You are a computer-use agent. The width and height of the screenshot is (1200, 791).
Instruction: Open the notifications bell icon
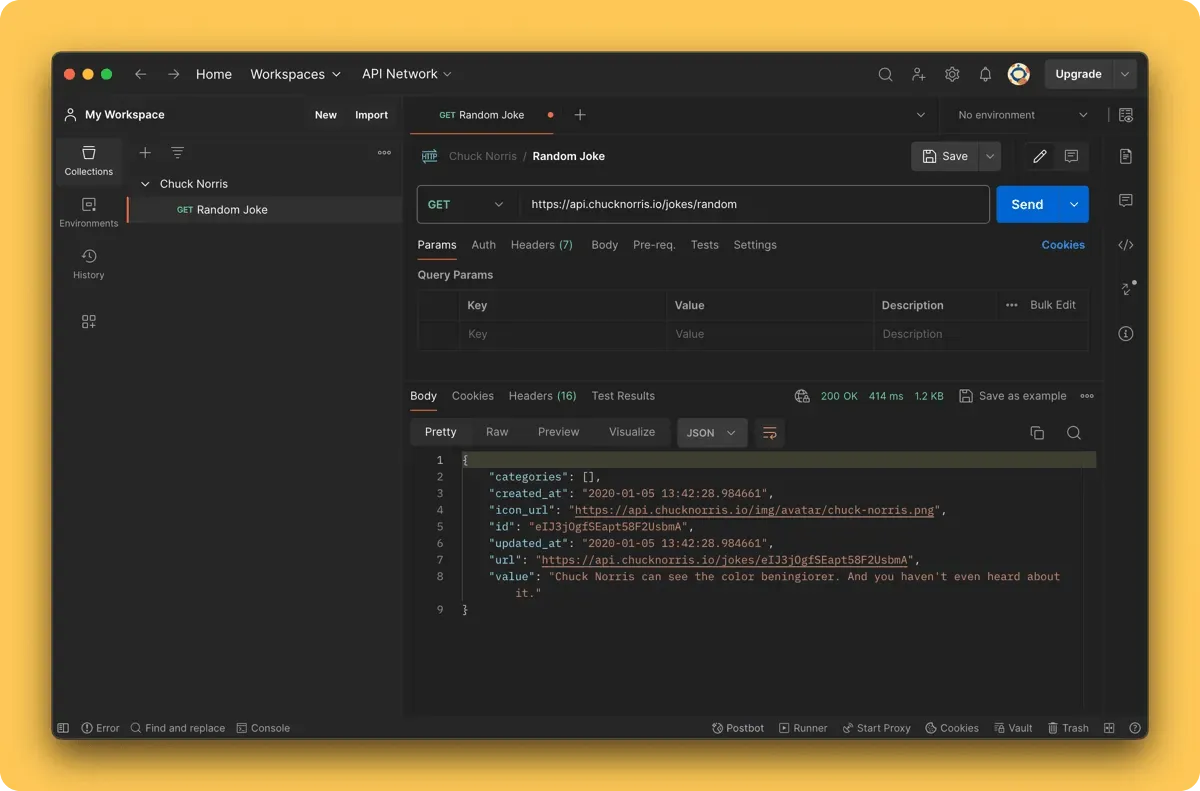click(985, 74)
